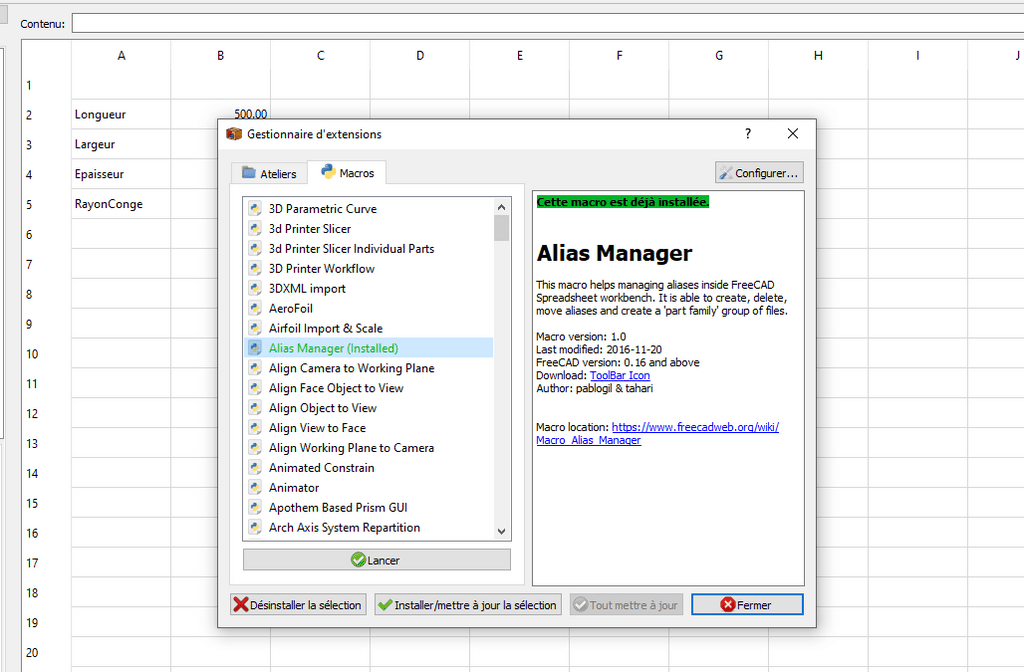This screenshot has width=1024, height=672.
Task: Click Désinstaller la sélection button
Action: (x=298, y=605)
